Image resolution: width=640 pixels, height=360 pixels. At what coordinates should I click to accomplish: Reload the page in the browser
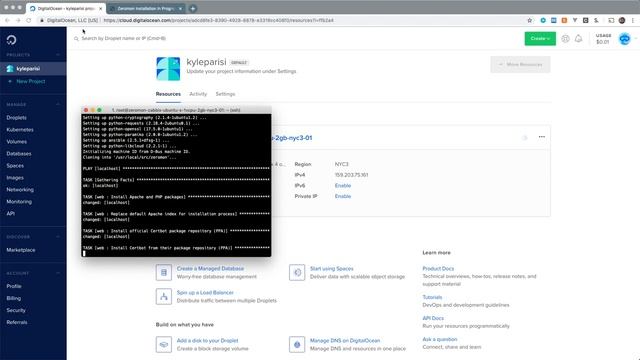coord(29,20)
